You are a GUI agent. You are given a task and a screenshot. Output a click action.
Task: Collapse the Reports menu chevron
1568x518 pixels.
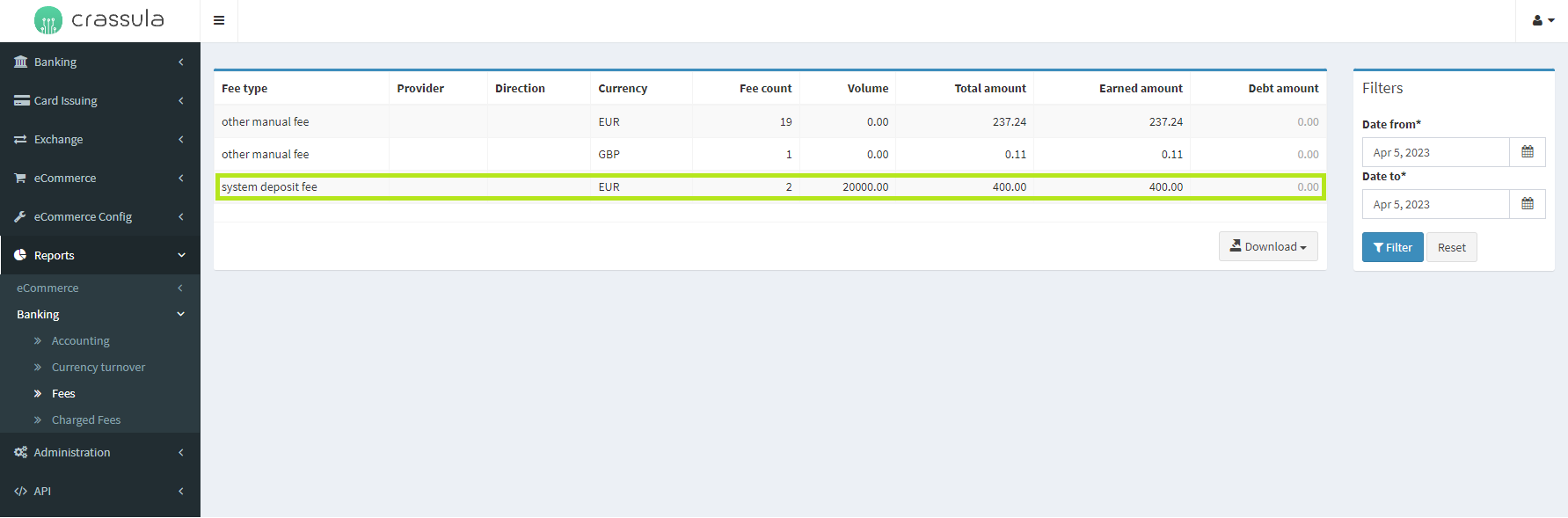click(181, 255)
